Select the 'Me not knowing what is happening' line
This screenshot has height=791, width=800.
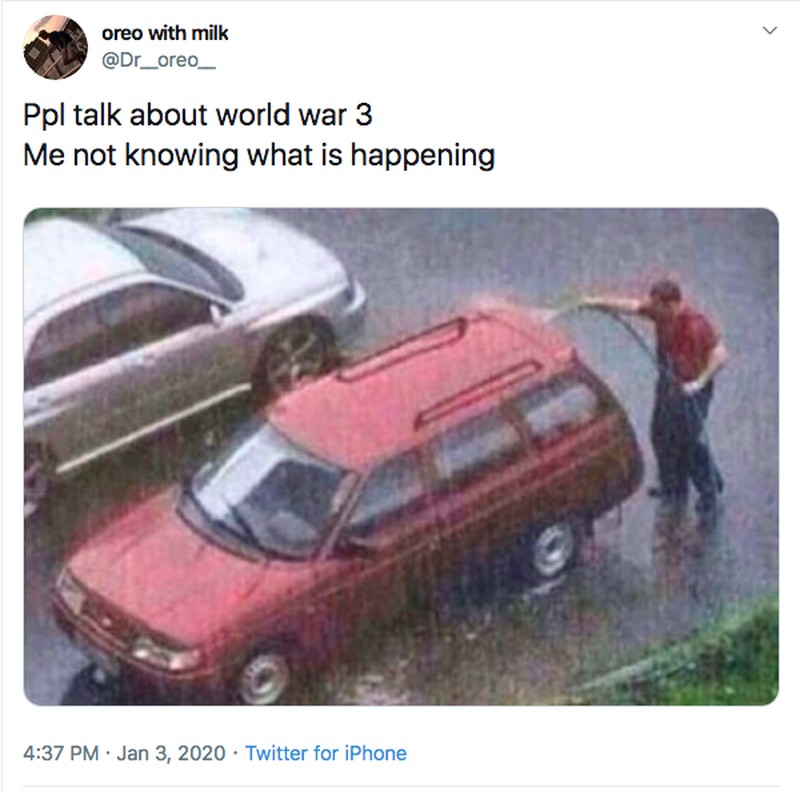259,156
